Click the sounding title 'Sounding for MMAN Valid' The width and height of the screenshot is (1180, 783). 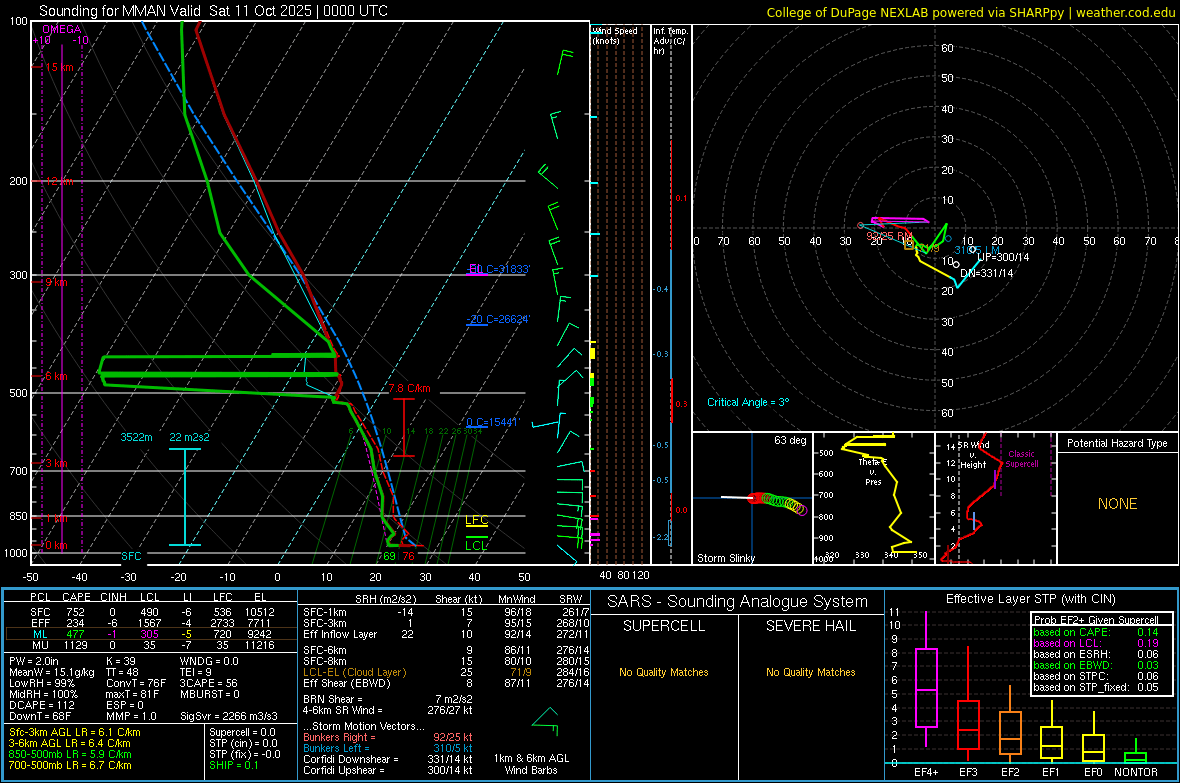[120, 11]
